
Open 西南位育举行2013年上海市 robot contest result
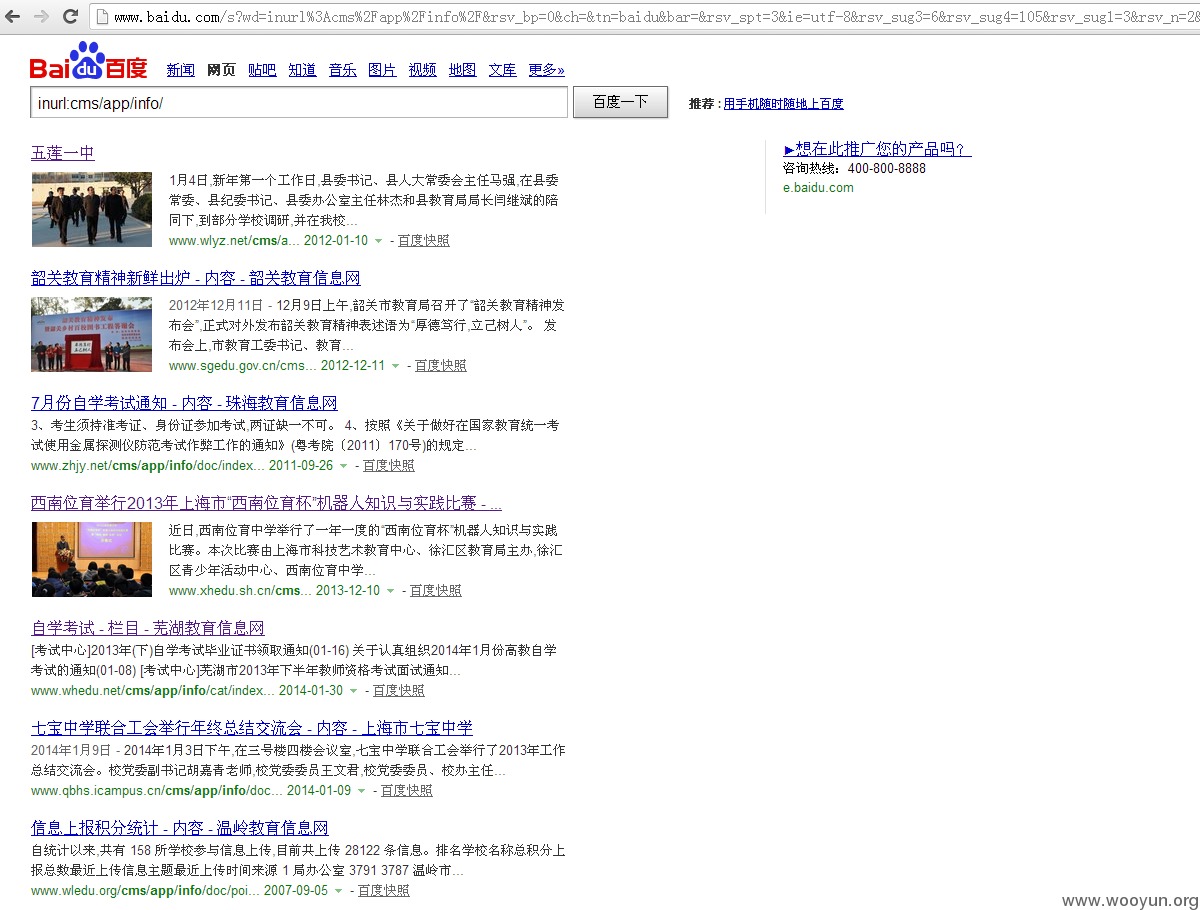266,503
